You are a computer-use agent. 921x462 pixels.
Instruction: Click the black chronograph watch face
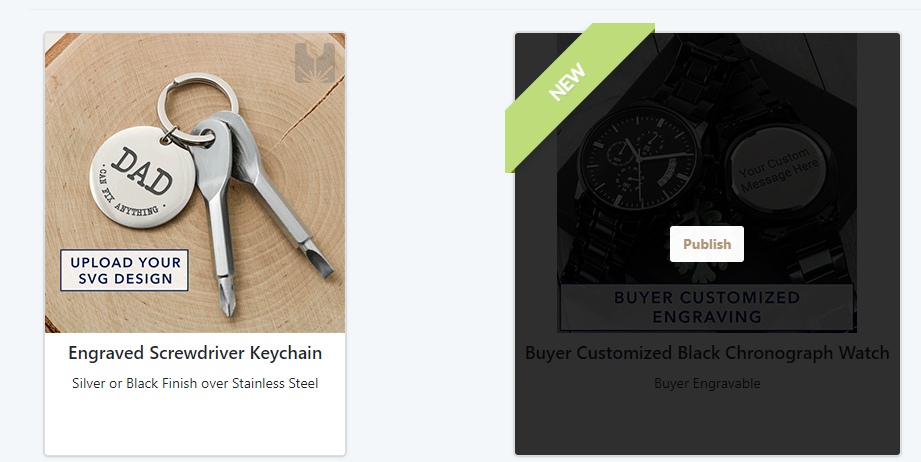click(x=637, y=161)
